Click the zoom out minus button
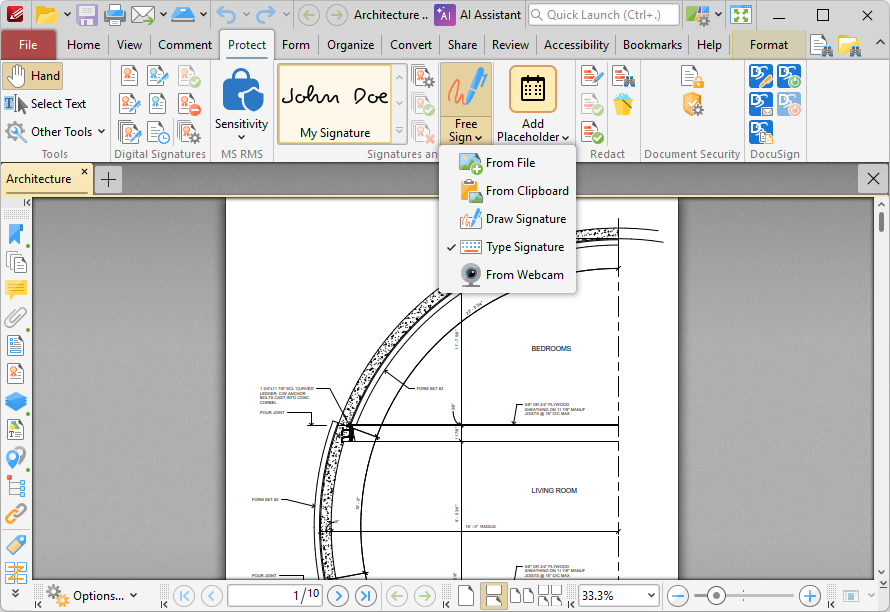The width and height of the screenshot is (890, 612). [678, 596]
